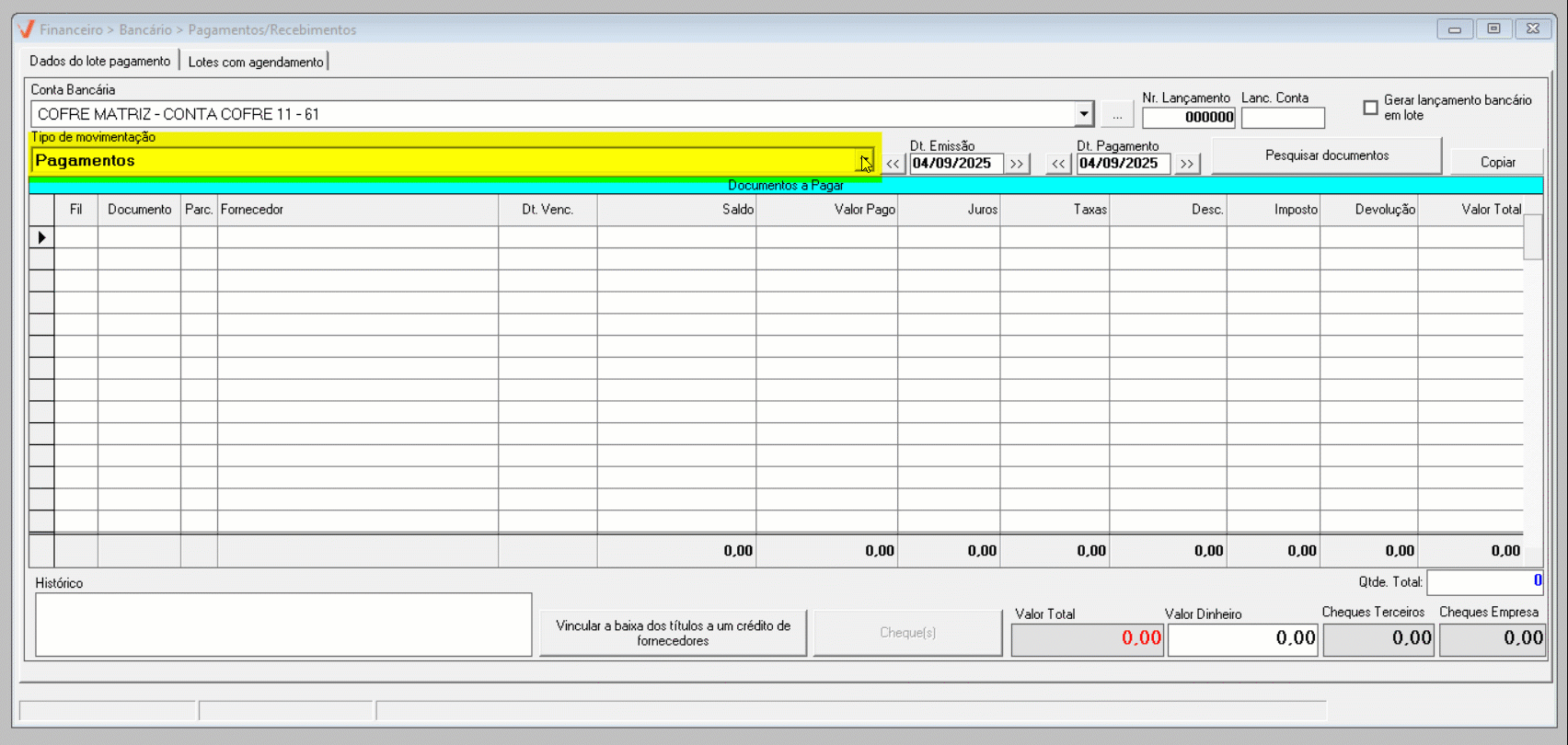Click the Histórico text area
This screenshot has height=745, width=1568.
pos(283,625)
